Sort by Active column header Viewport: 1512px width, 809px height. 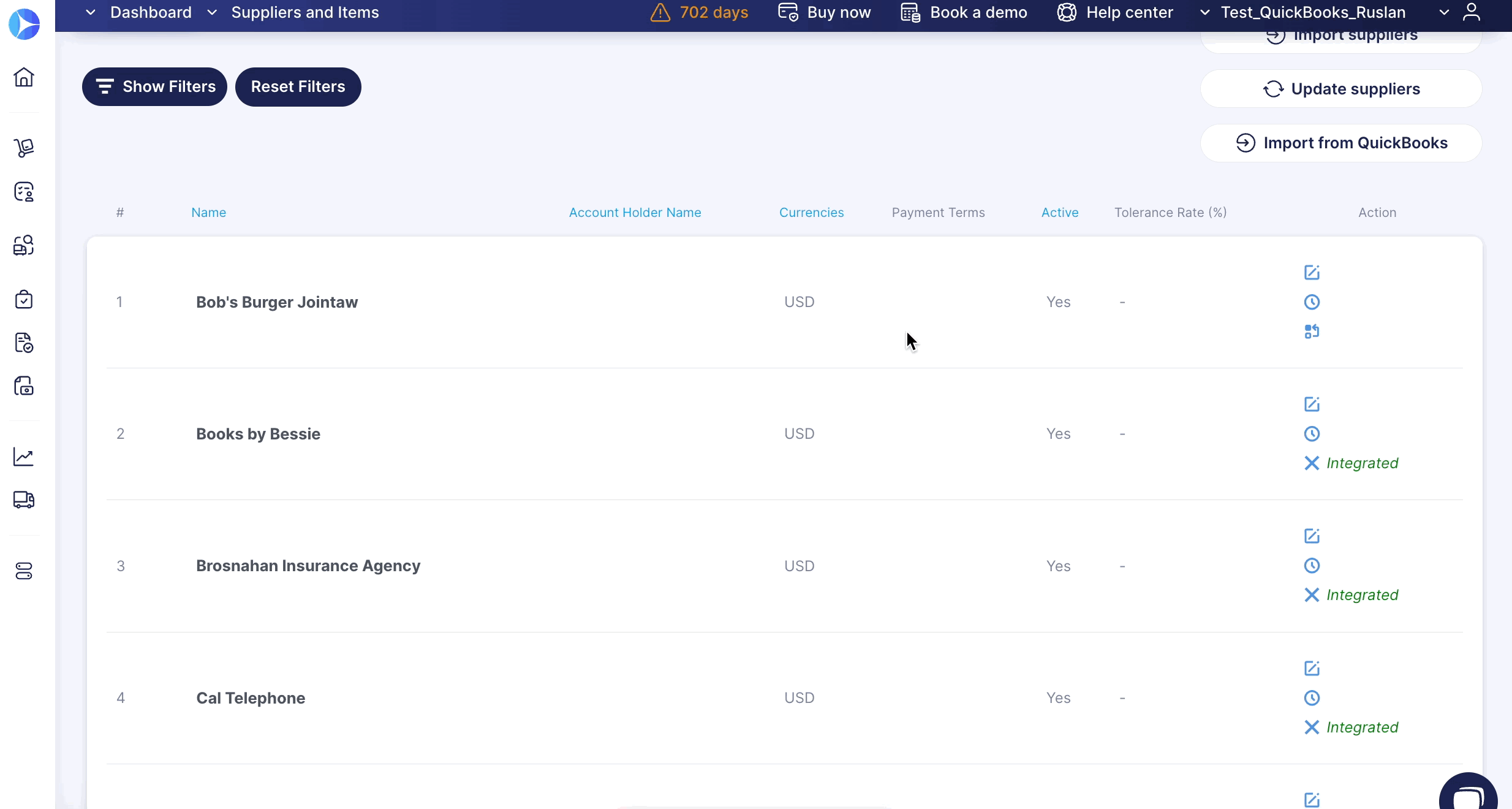[x=1060, y=213]
